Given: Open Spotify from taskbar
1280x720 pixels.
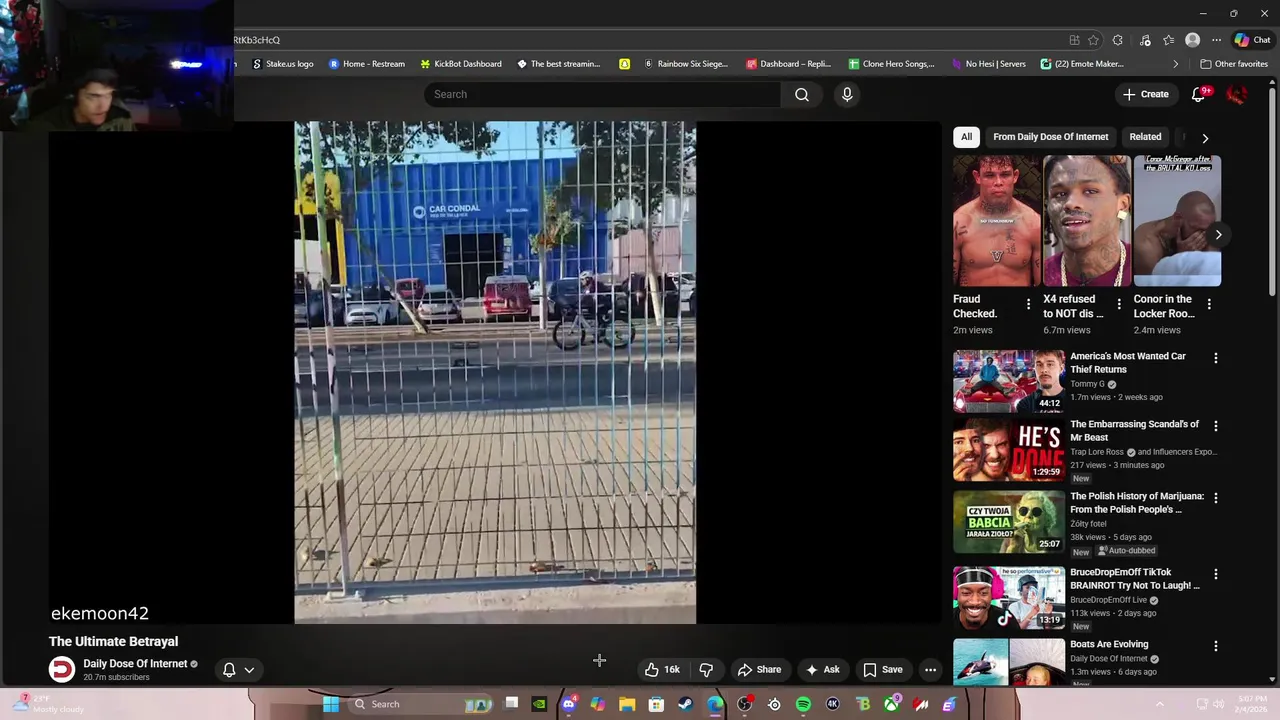Looking at the screenshot, I should 803,704.
